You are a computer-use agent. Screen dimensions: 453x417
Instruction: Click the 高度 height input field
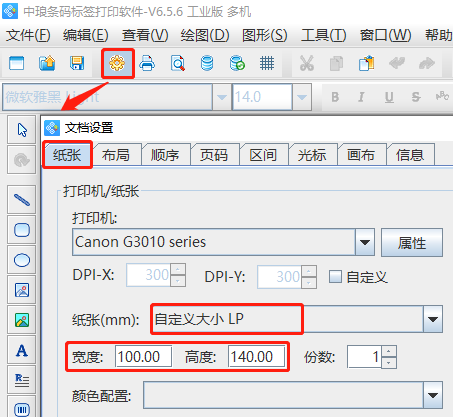point(256,357)
